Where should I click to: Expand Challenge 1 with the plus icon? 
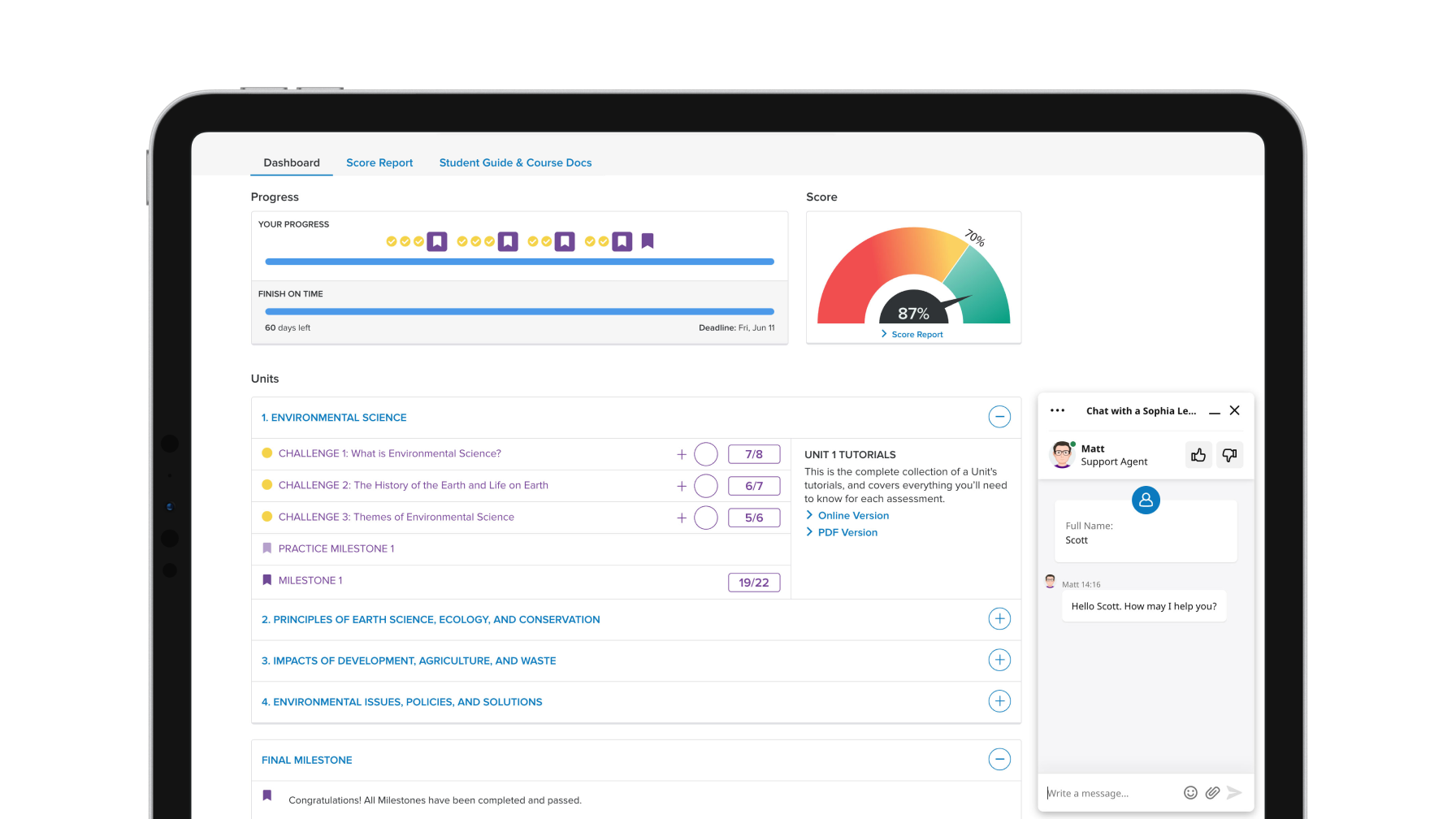682,454
